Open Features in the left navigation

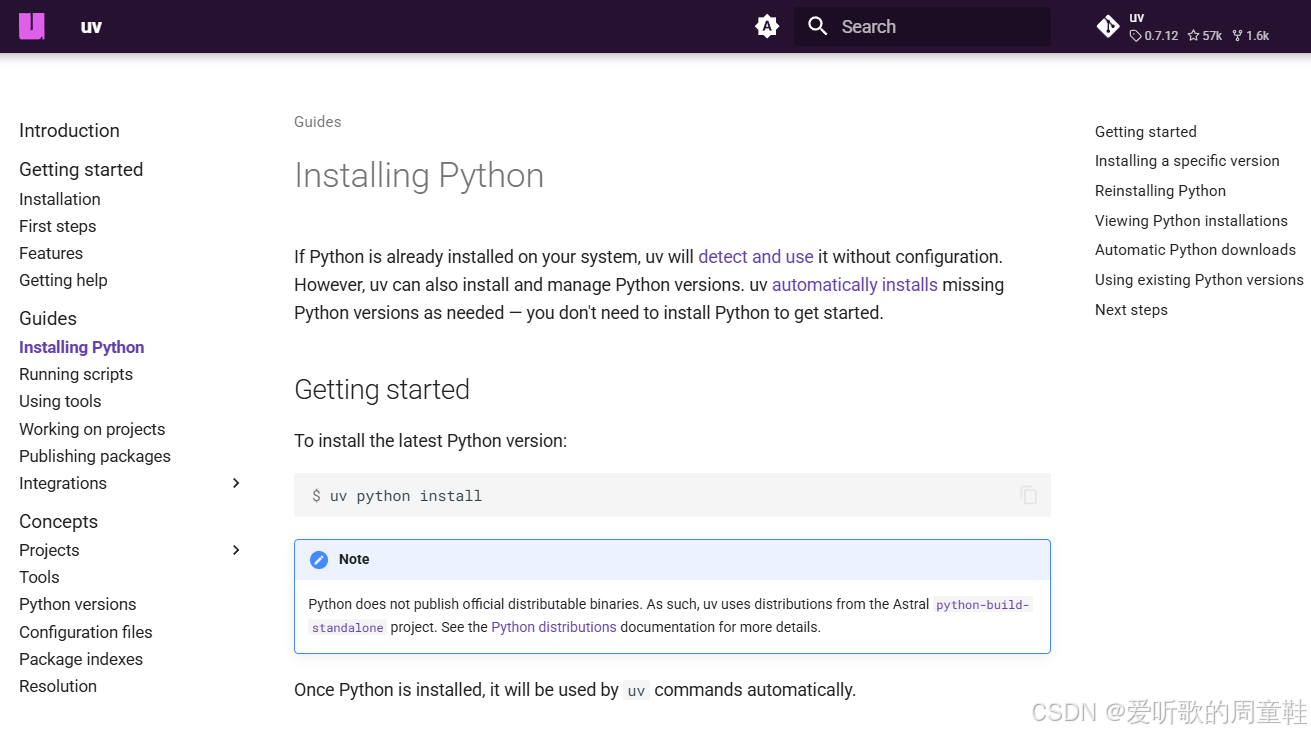[x=51, y=253]
